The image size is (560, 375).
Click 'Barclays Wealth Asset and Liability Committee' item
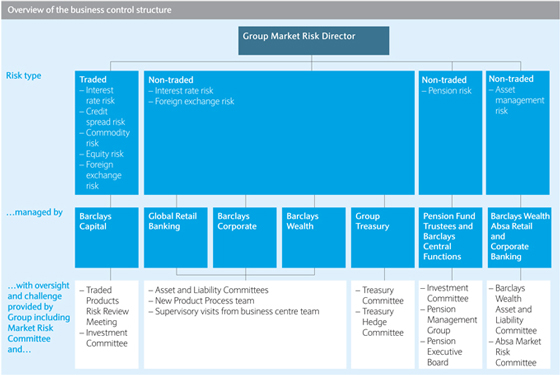pyautogui.click(x=513, y=309)
